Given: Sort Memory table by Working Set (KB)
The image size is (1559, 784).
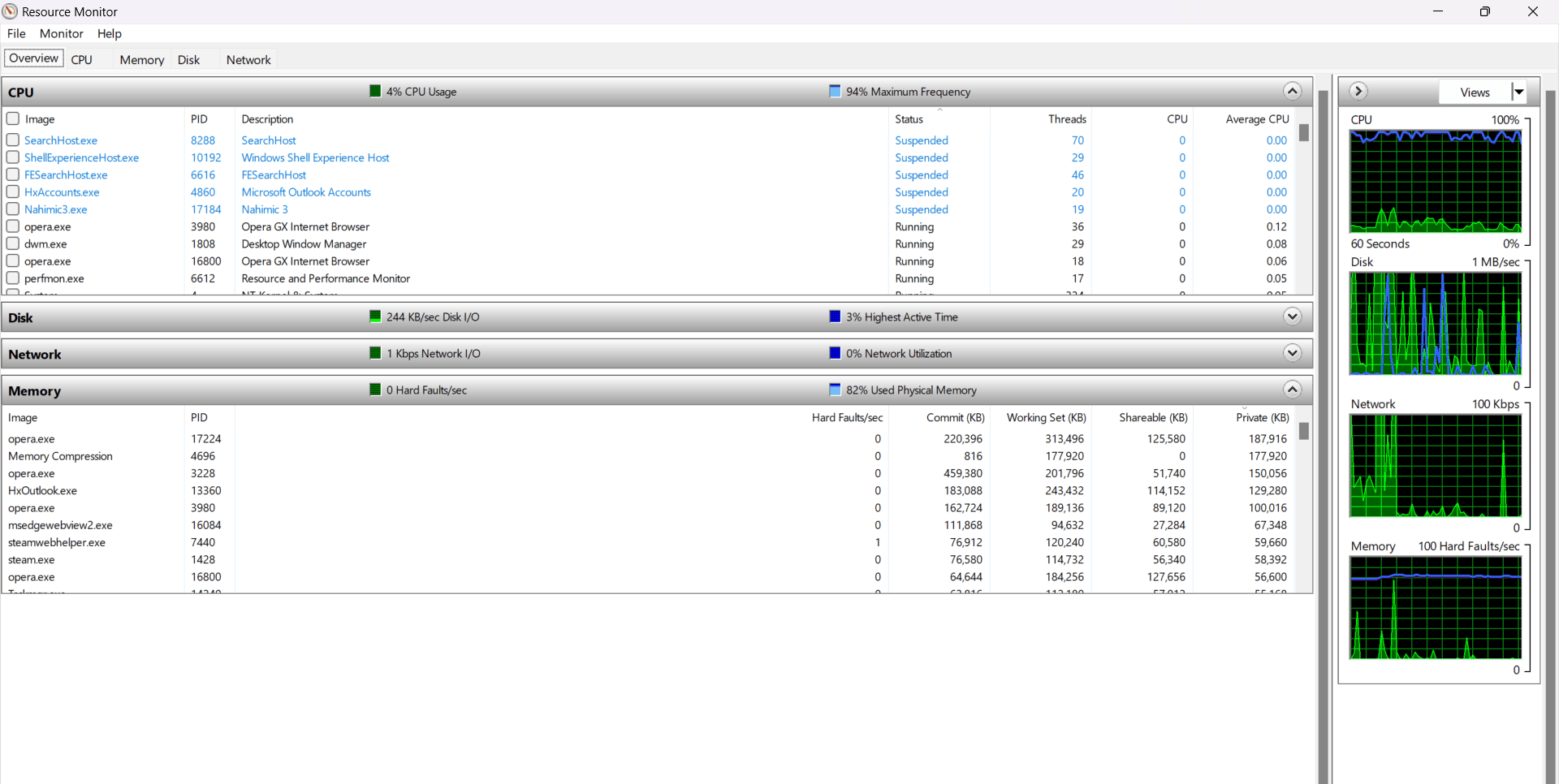Looking at the screenshot, I should point(1046,417).
